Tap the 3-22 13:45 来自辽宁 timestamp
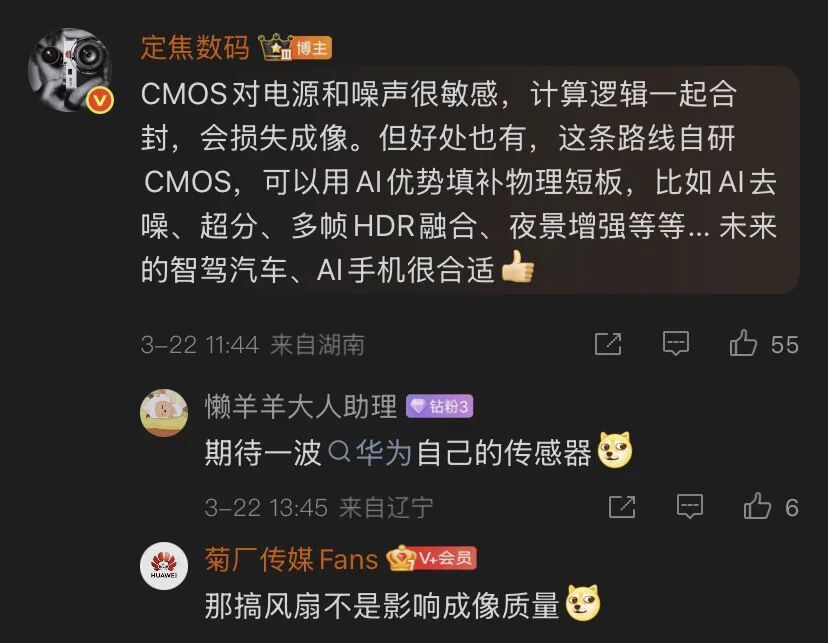Image resolution: width=828 pixels, height=643 pixels. (x=319, y=508)
